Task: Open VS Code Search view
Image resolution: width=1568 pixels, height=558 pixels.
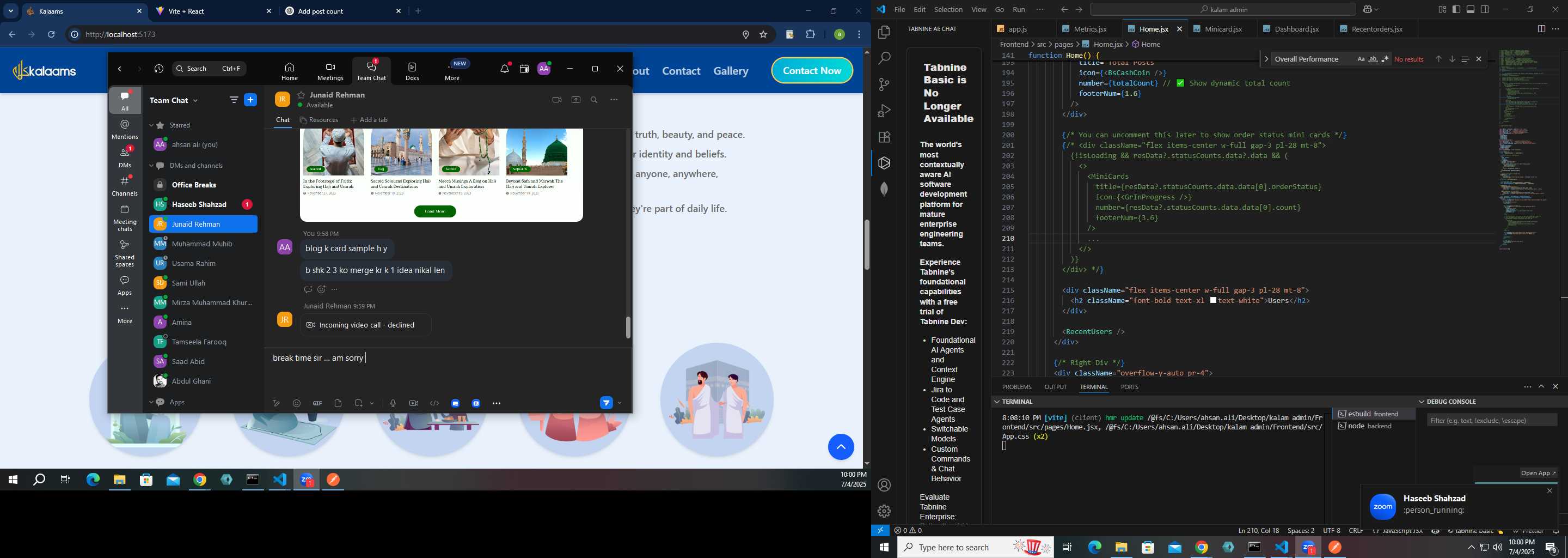Action: tap(884, 58)
